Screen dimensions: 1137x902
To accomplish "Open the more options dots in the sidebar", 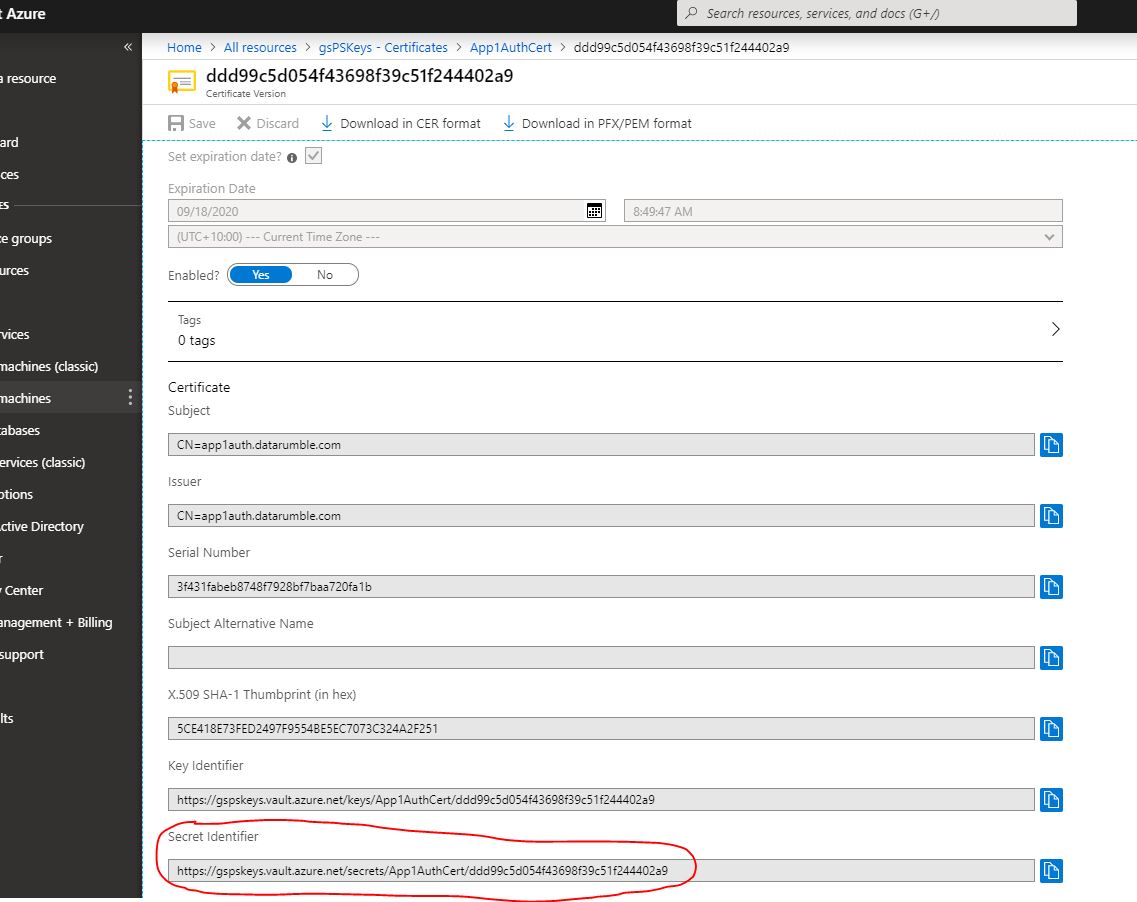I will (130, 397).
